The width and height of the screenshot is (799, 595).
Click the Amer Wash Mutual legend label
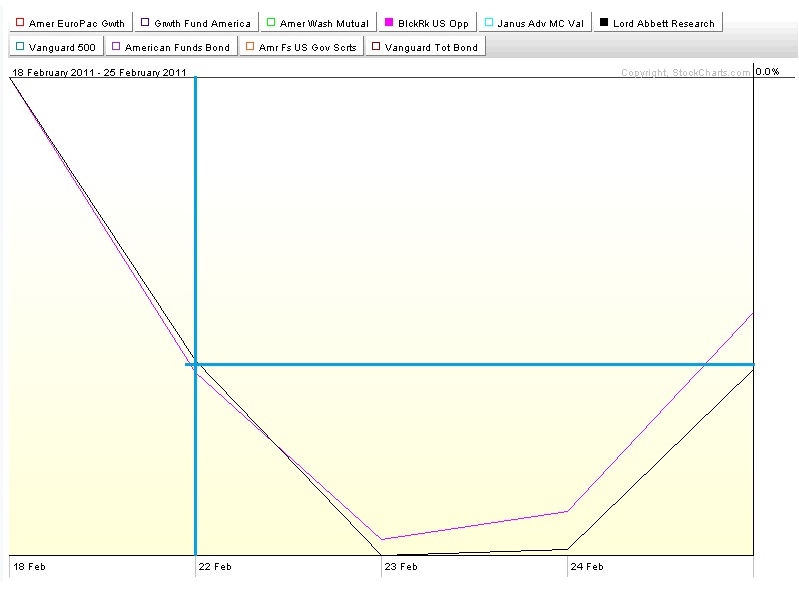pyautogui.click(x=324, y=23)
